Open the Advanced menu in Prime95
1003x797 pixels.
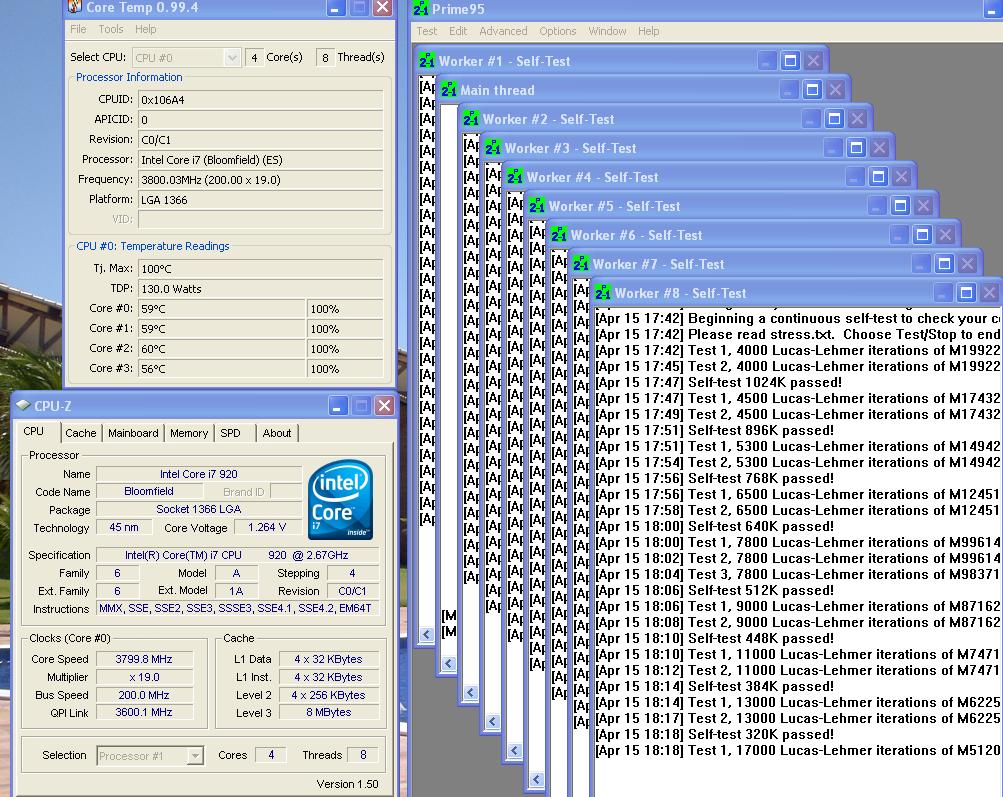pos(503,31)
